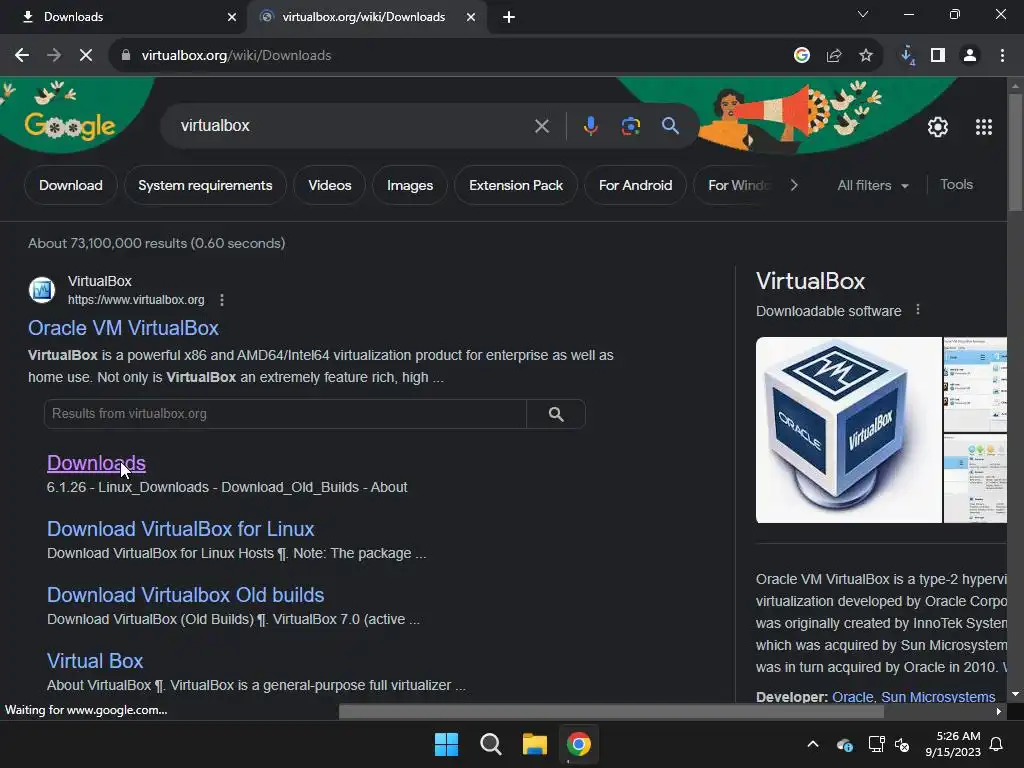Click the forward navigation arrow
This screenshot has width=1024, height=768.
[54, 56]
